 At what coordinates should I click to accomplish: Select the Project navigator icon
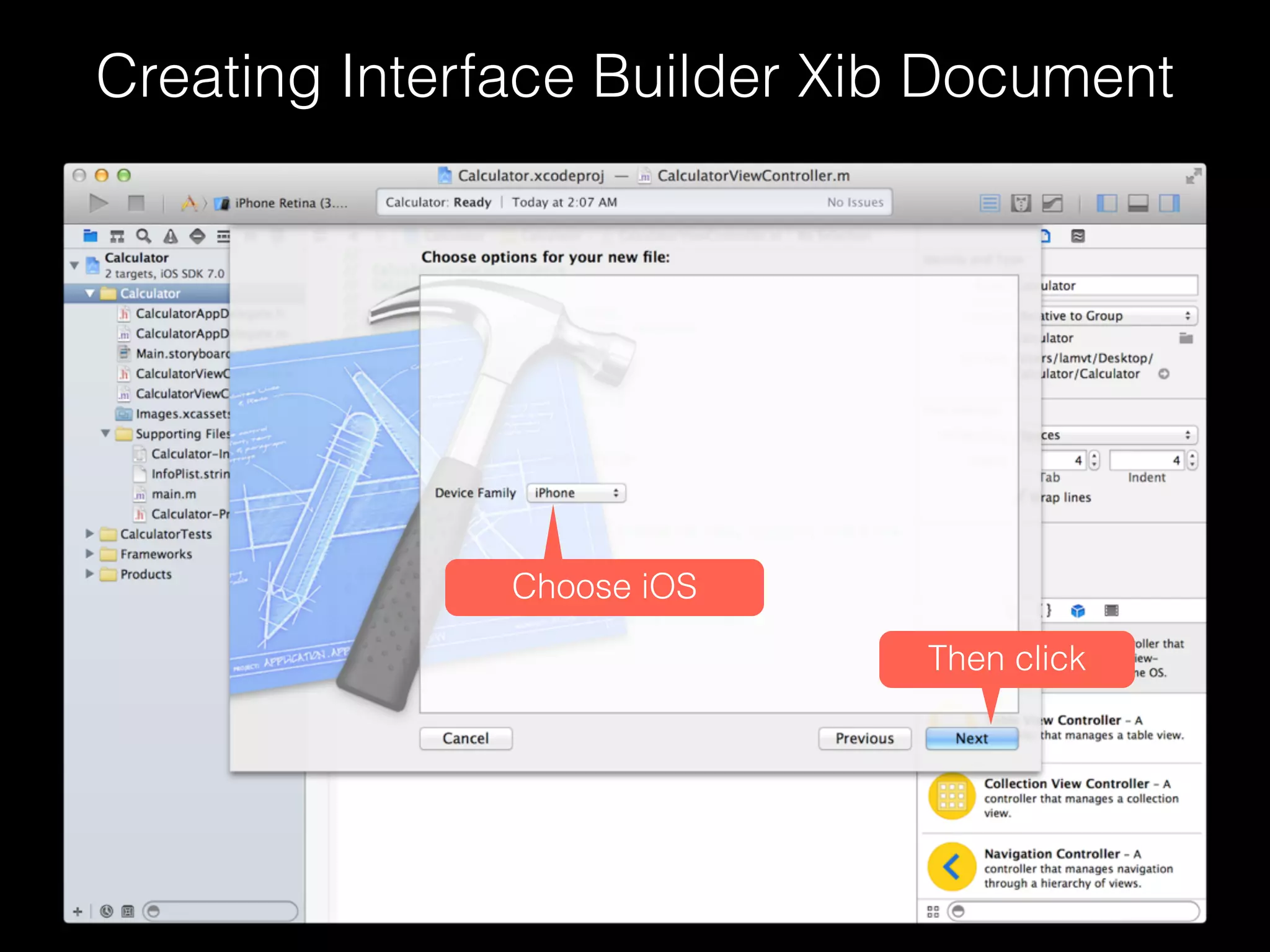[x=91, y=236]
